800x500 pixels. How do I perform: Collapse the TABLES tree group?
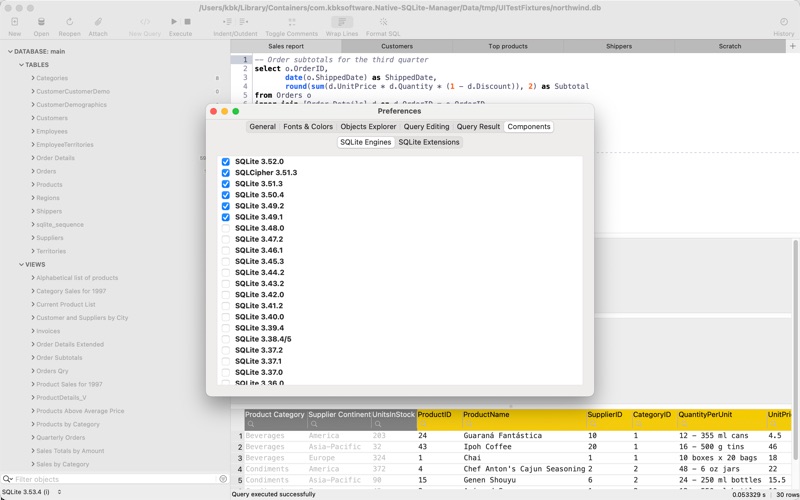[x=21, y=65]
